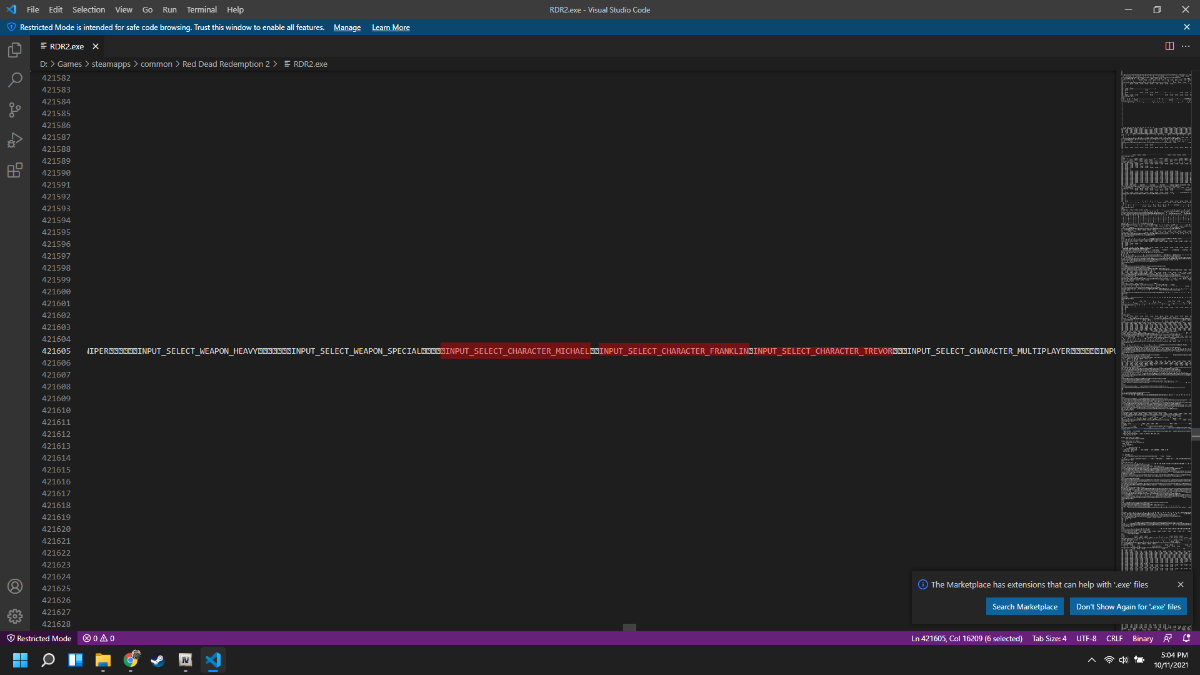
Task: Open the Terminal menu
Action: [x=201, y=9]
